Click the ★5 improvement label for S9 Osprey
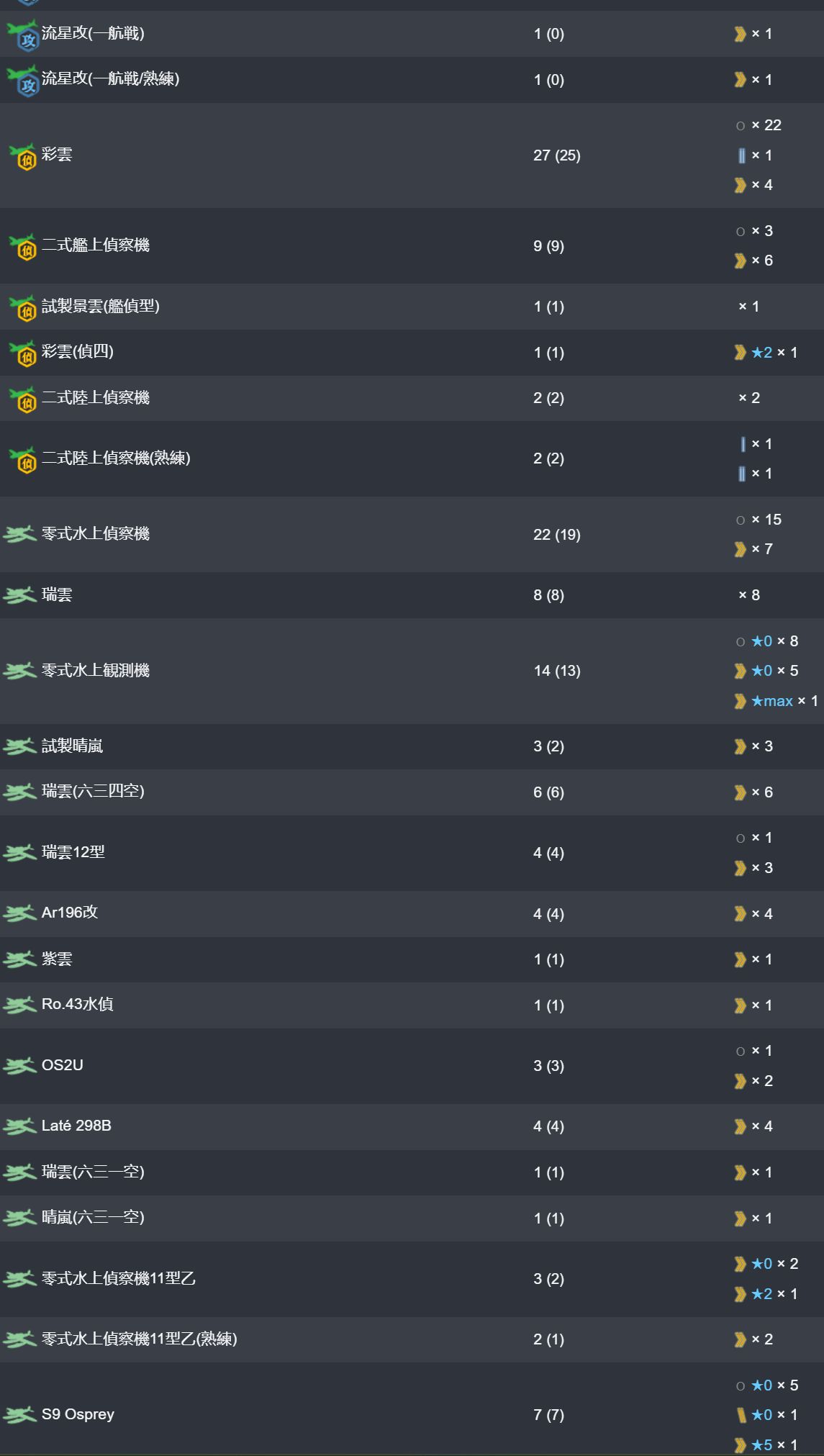 [761, 1445]
